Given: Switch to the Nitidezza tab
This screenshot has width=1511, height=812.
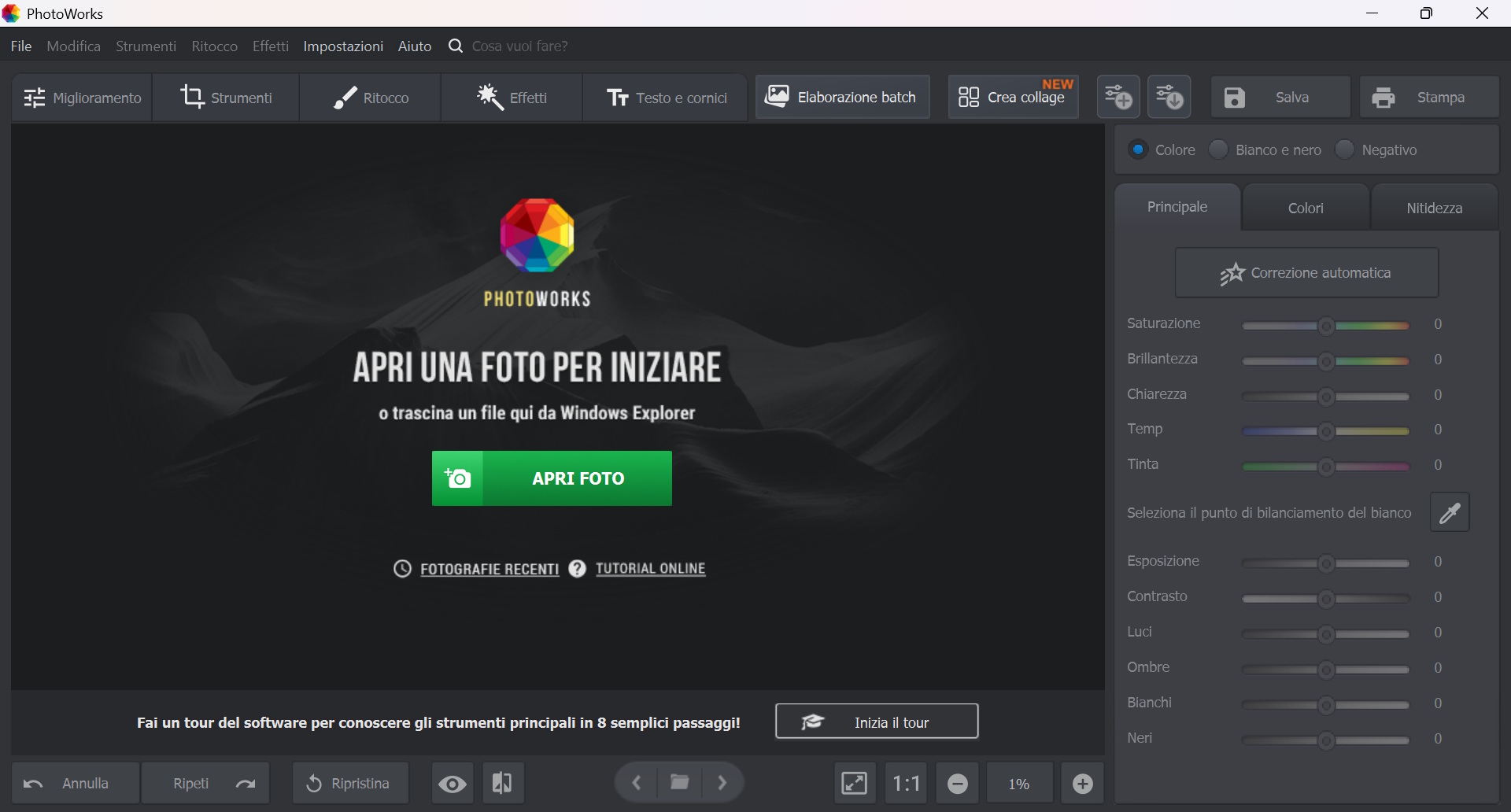Looking at the screenshot, I should [1434, 208].
